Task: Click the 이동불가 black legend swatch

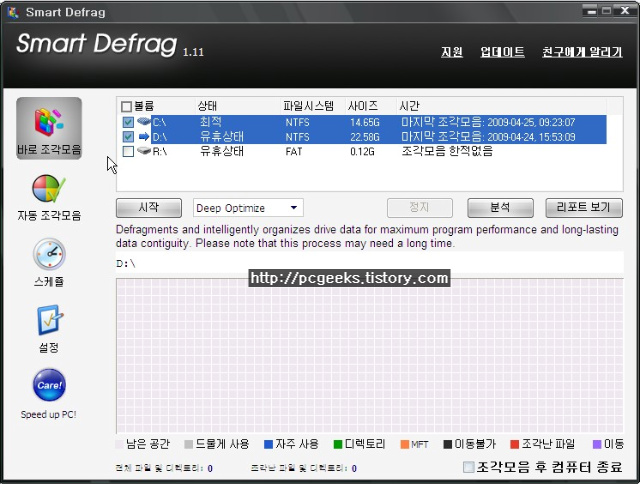Action: (448, 444)
